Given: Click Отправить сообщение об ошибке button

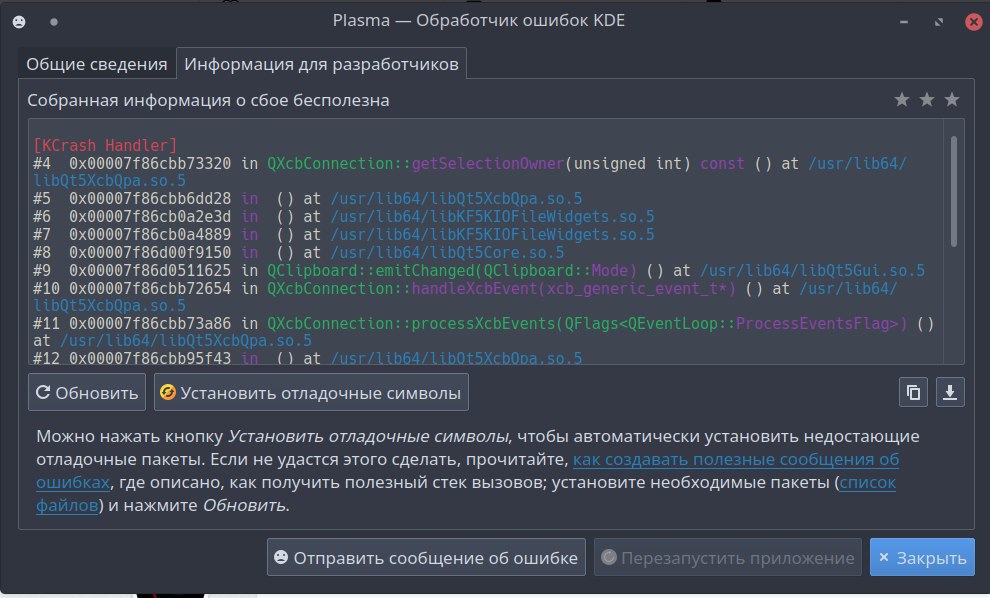Looking at the screenshot, I should (426, 557).
